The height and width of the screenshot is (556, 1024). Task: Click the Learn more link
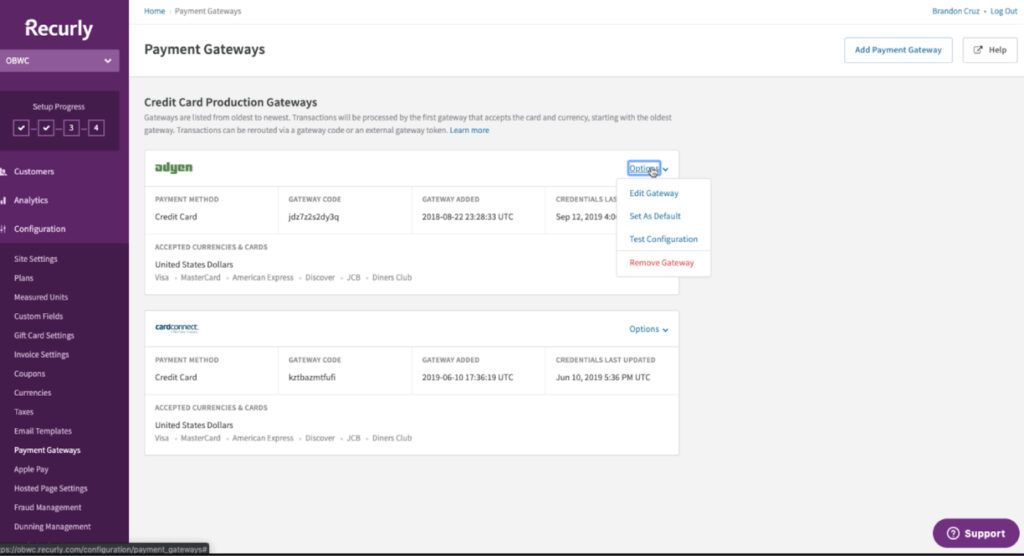[x=469, y=131]
